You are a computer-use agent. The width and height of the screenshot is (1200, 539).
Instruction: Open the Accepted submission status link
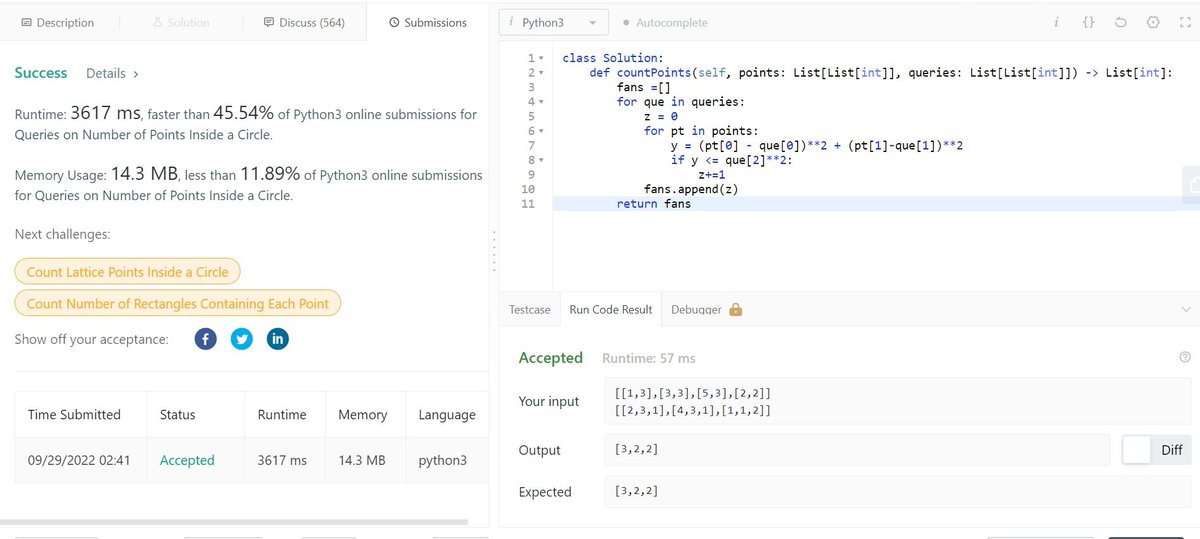pyautogui.click(x=187, y=461)
